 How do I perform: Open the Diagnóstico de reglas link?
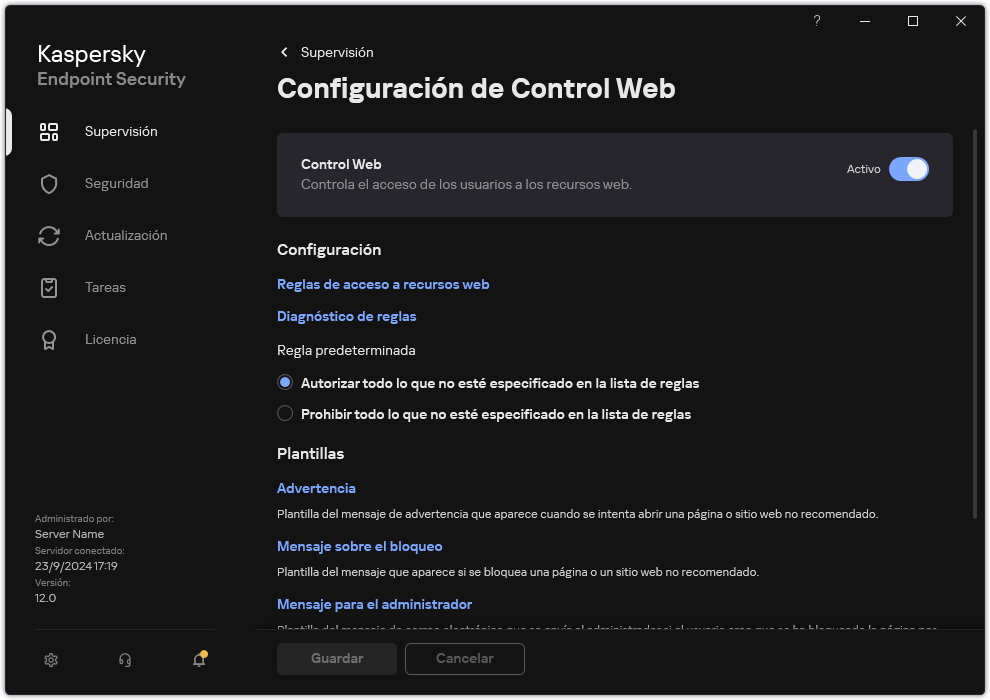pos(346,316)
